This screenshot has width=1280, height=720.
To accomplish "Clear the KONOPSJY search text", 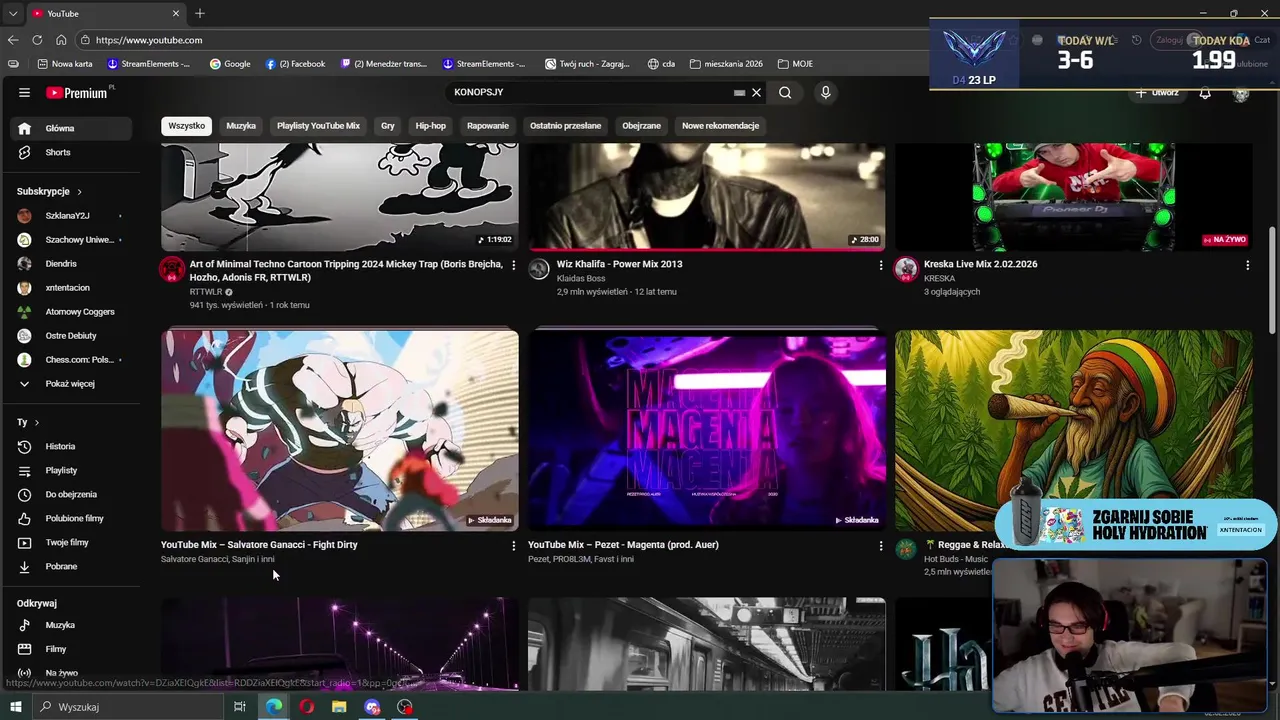I will tap(756, 92).
